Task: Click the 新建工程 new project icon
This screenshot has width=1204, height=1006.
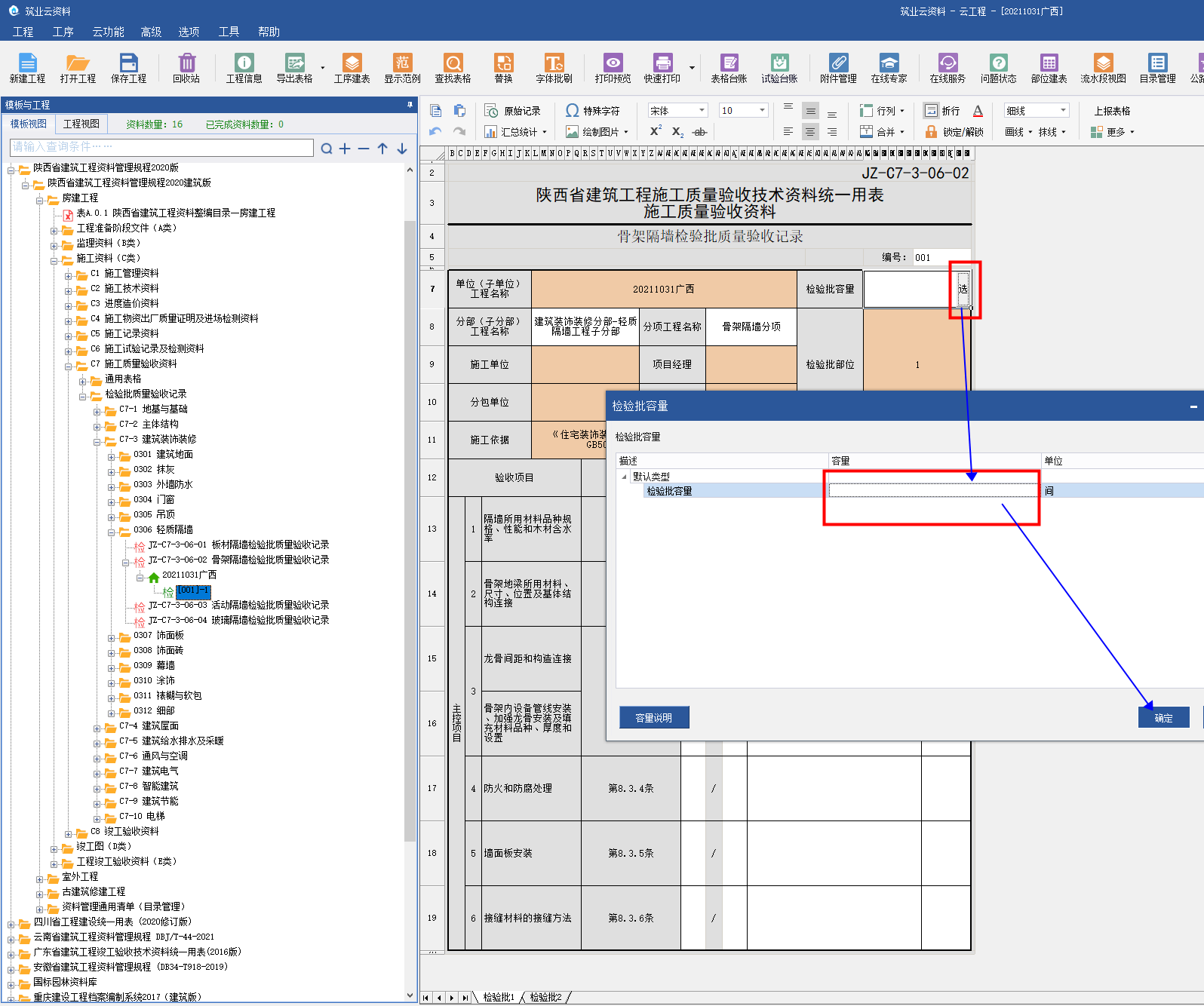Action: coord(27,68)
